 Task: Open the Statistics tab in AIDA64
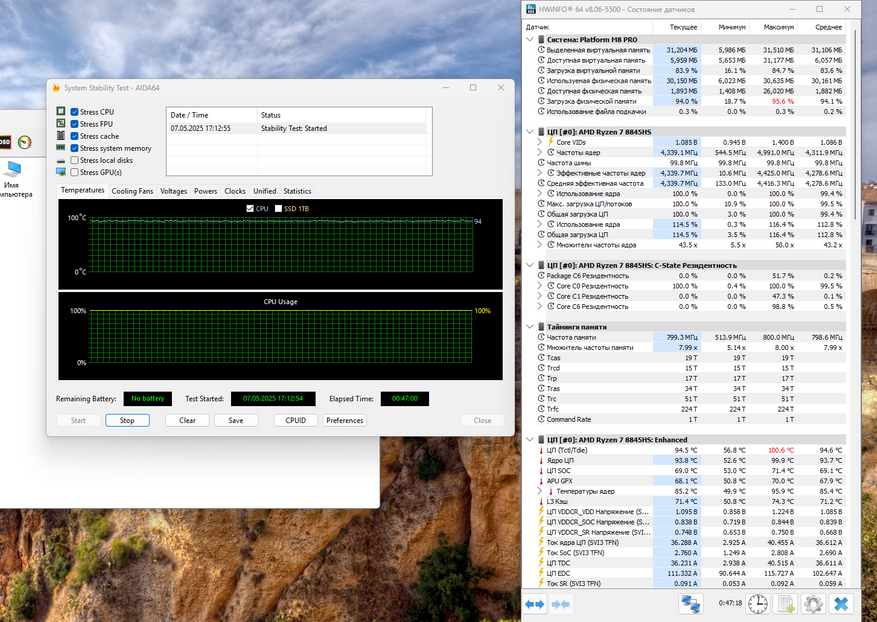coord(297,191)
